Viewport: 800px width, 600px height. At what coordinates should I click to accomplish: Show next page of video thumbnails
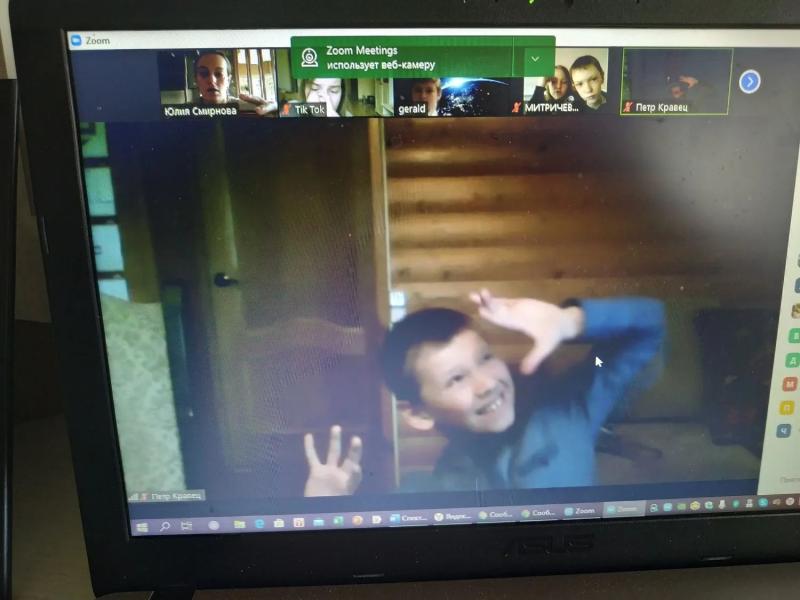749,82
